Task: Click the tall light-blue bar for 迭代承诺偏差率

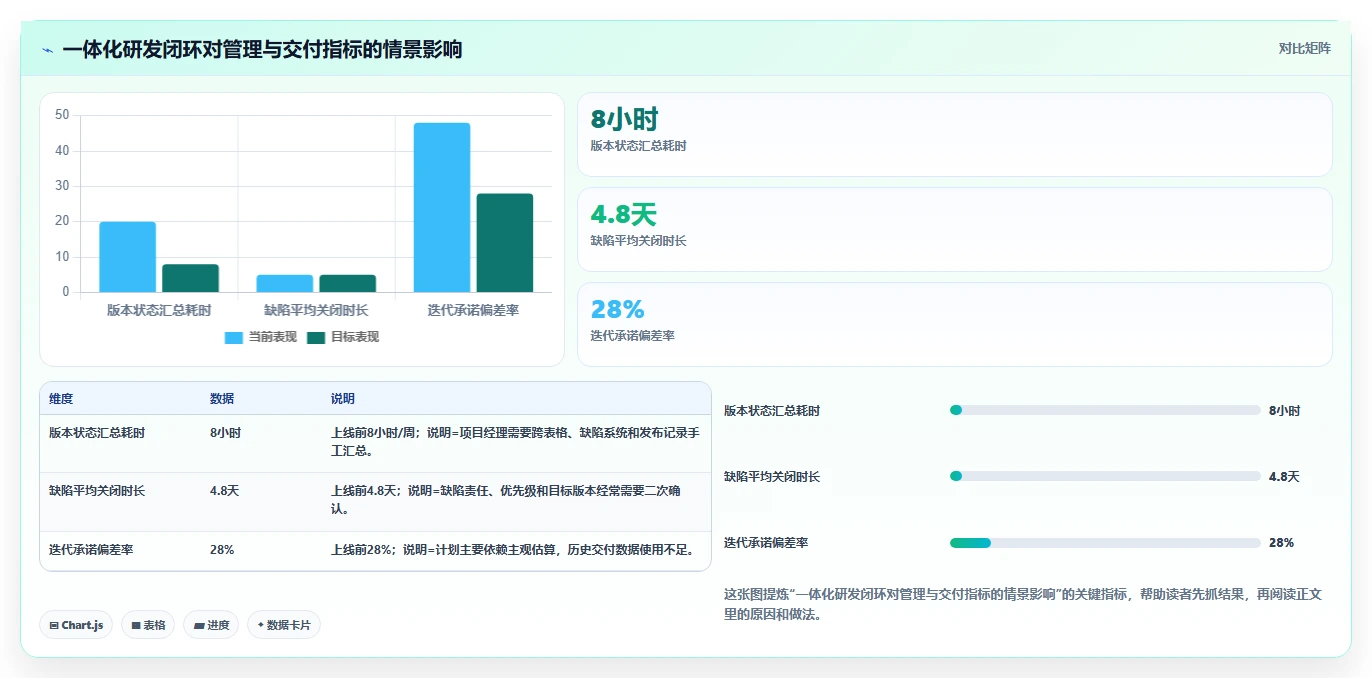Action: (x=442, y=208)
